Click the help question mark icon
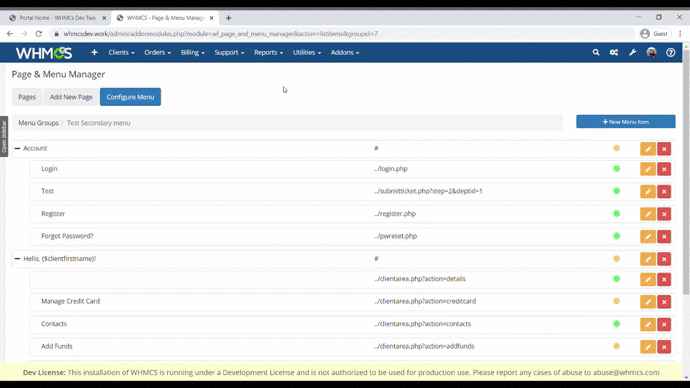The width and height of the screenshot is (690, 388). [x=671, y=52]
